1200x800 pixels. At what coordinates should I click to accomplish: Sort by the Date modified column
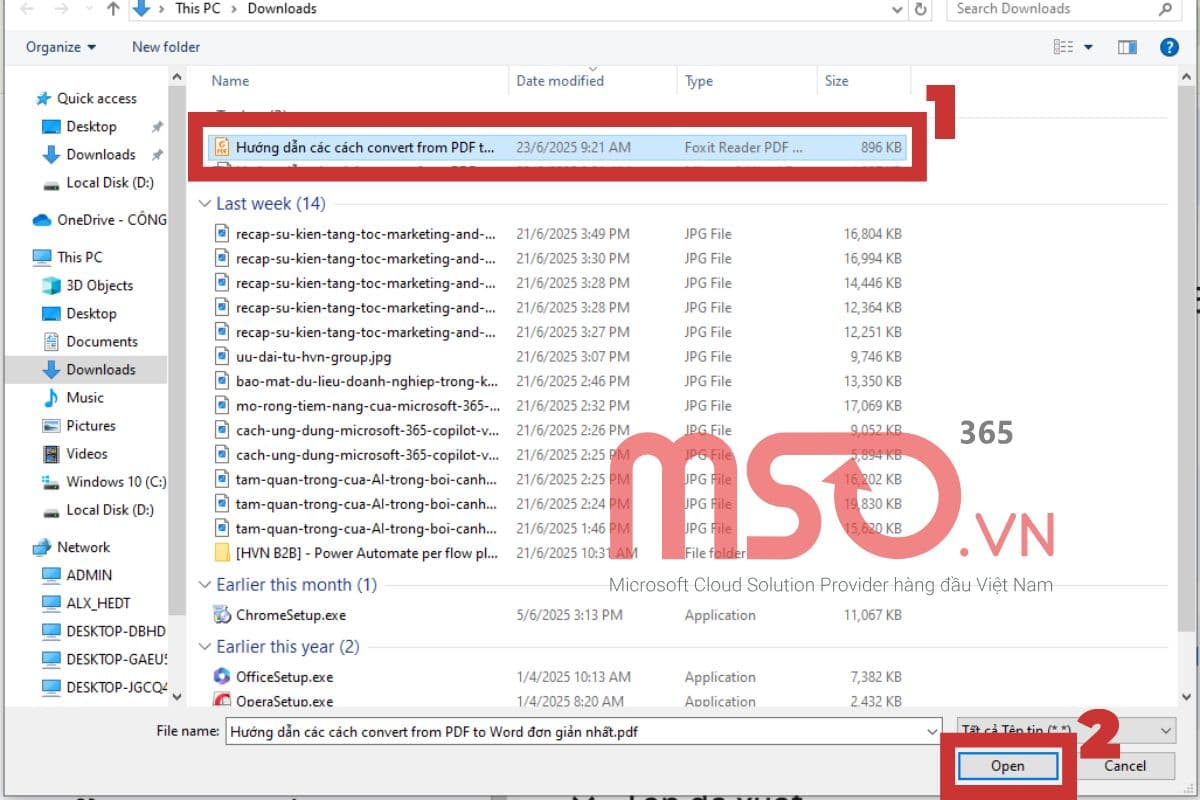click(x=560, y=81)
